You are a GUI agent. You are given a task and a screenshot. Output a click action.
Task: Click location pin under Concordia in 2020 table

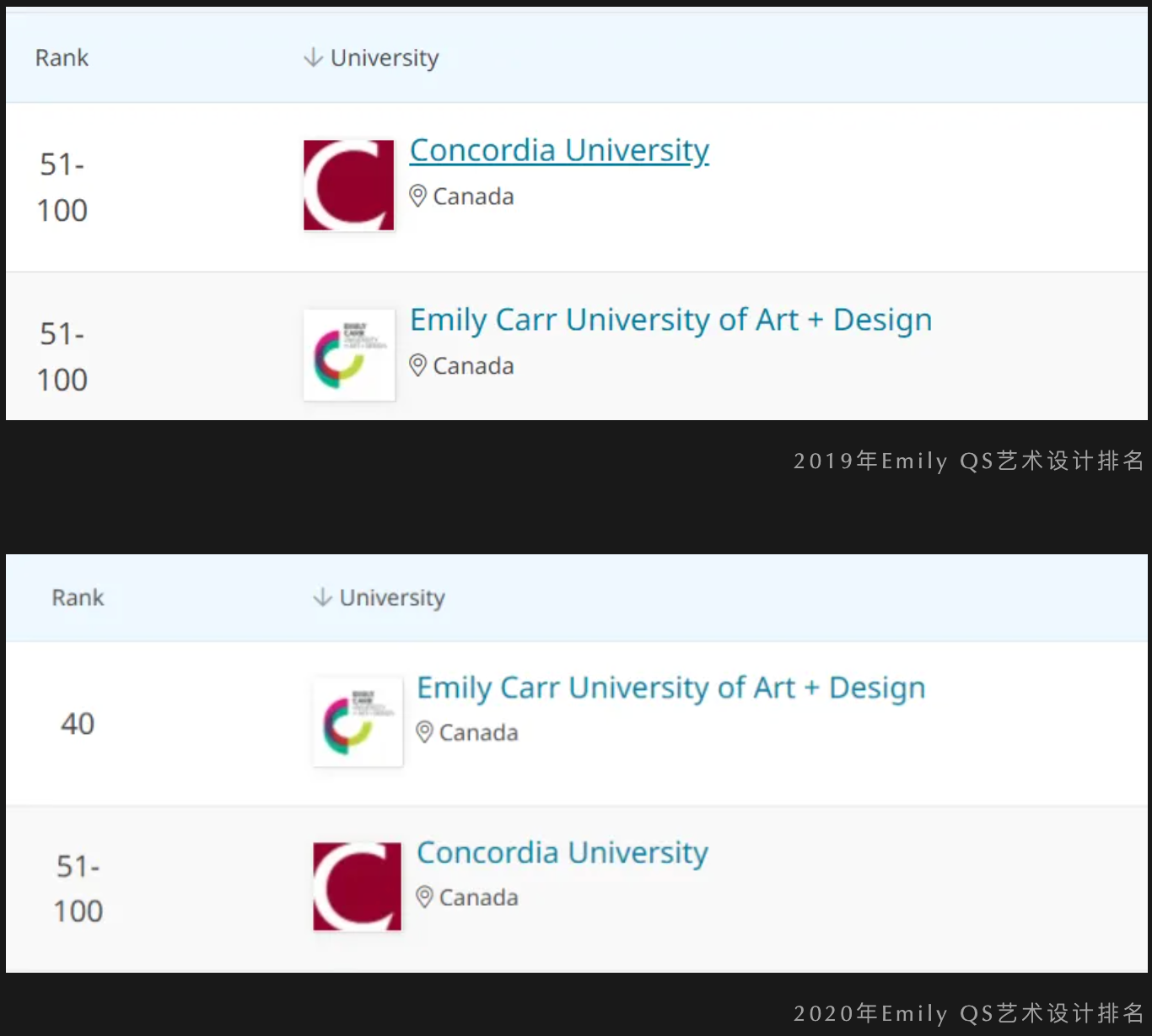coord(424,897)
